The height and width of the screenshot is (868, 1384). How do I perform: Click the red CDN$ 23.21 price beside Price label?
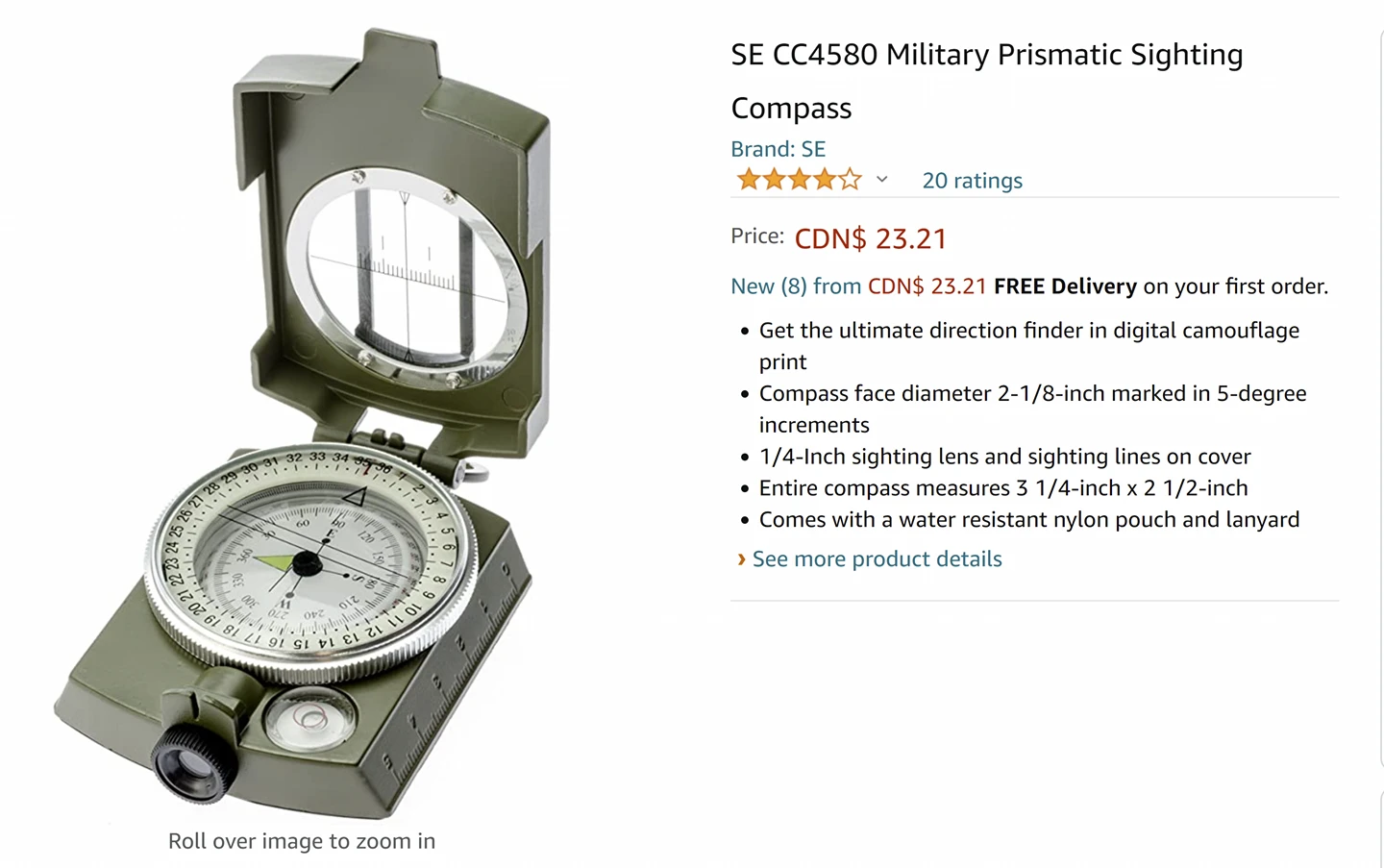(871, 238)
